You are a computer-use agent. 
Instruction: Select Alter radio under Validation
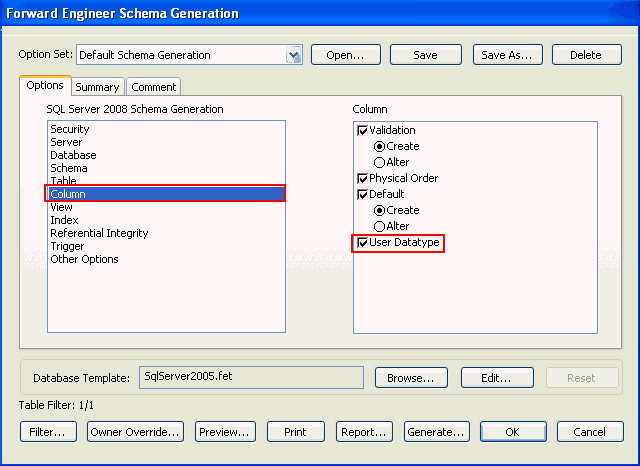tap(379, 162)
